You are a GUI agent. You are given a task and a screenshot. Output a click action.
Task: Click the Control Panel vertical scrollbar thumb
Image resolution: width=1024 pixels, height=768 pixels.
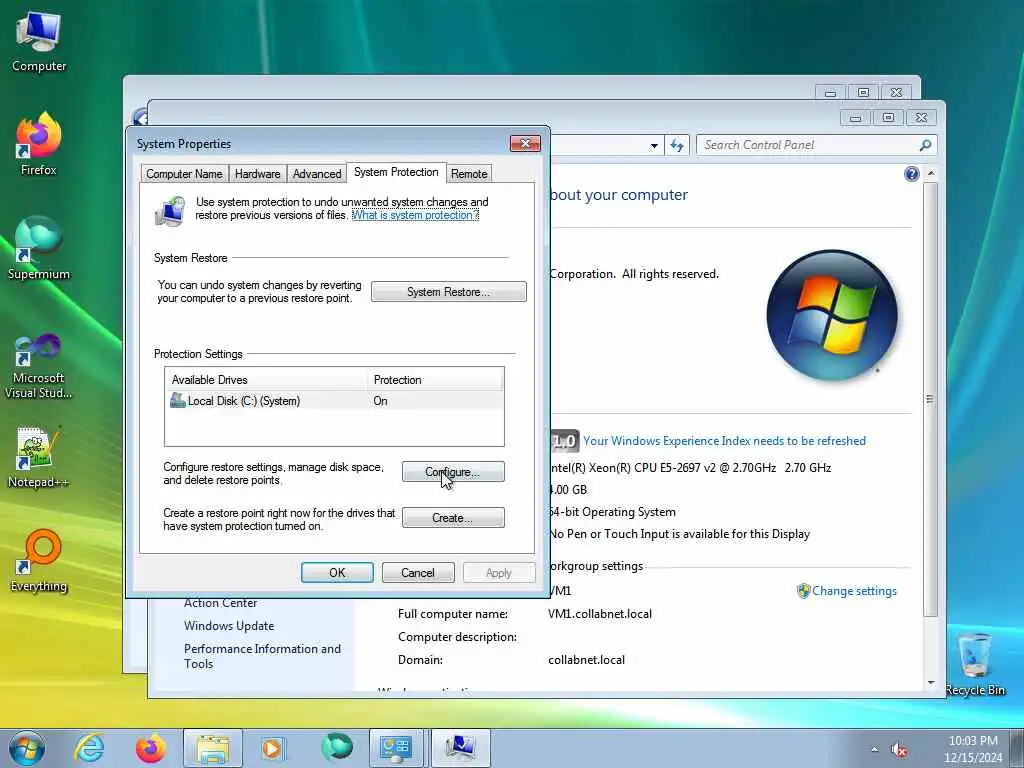click(931, 399)
